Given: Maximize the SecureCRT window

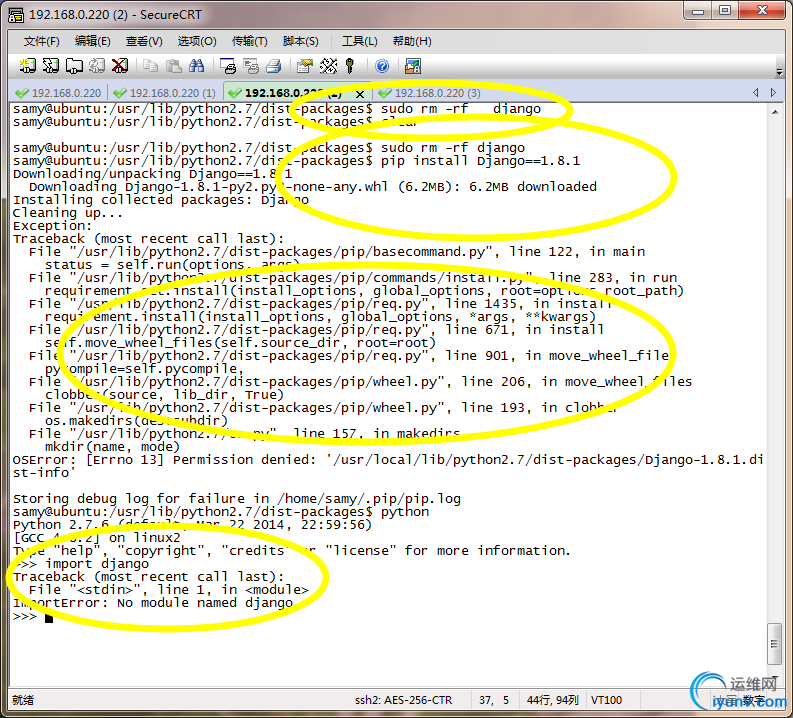Looking at the screenshot, I should pos(725,11).
